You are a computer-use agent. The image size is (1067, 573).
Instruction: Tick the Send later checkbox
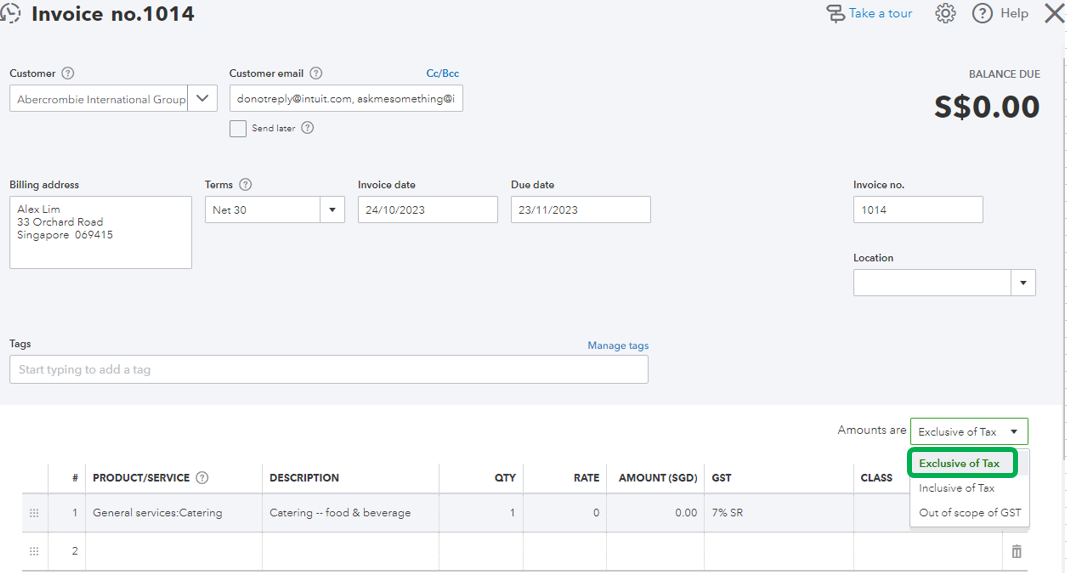pyautogui.click(x=238, y=128)
